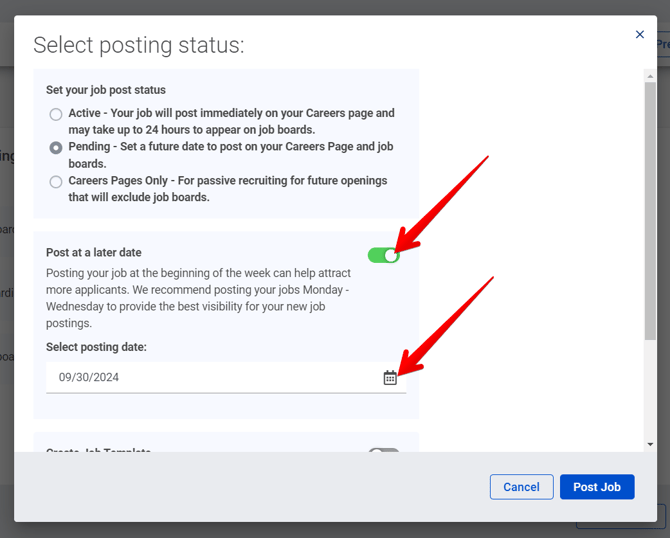Viewport: 670px width, 538px height.
Task: Select Careers Pages Only radio option
Action: click(x=56, y=182)
